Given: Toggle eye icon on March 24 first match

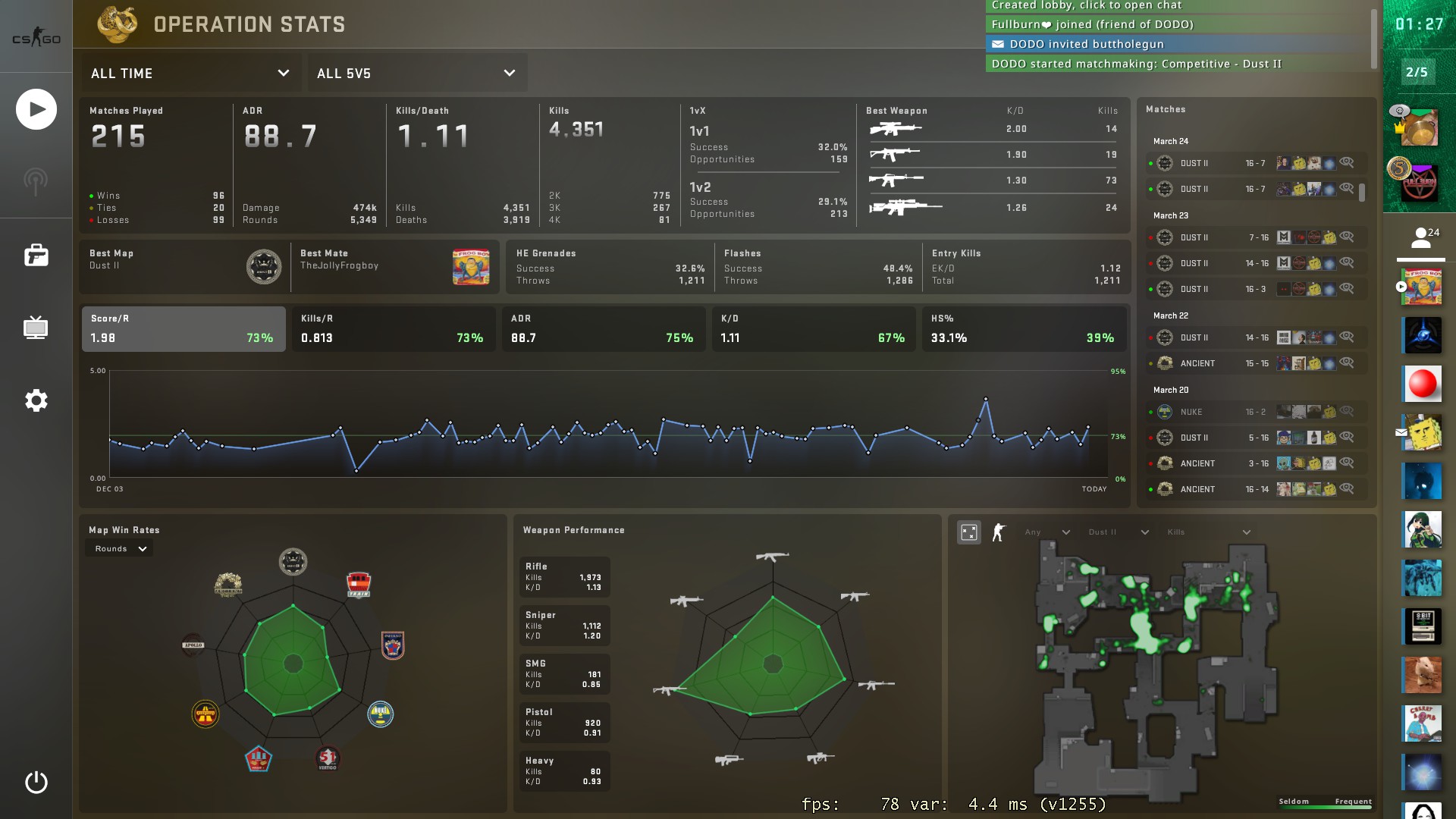Looking at the screenshot, I should click(1347, 162).
